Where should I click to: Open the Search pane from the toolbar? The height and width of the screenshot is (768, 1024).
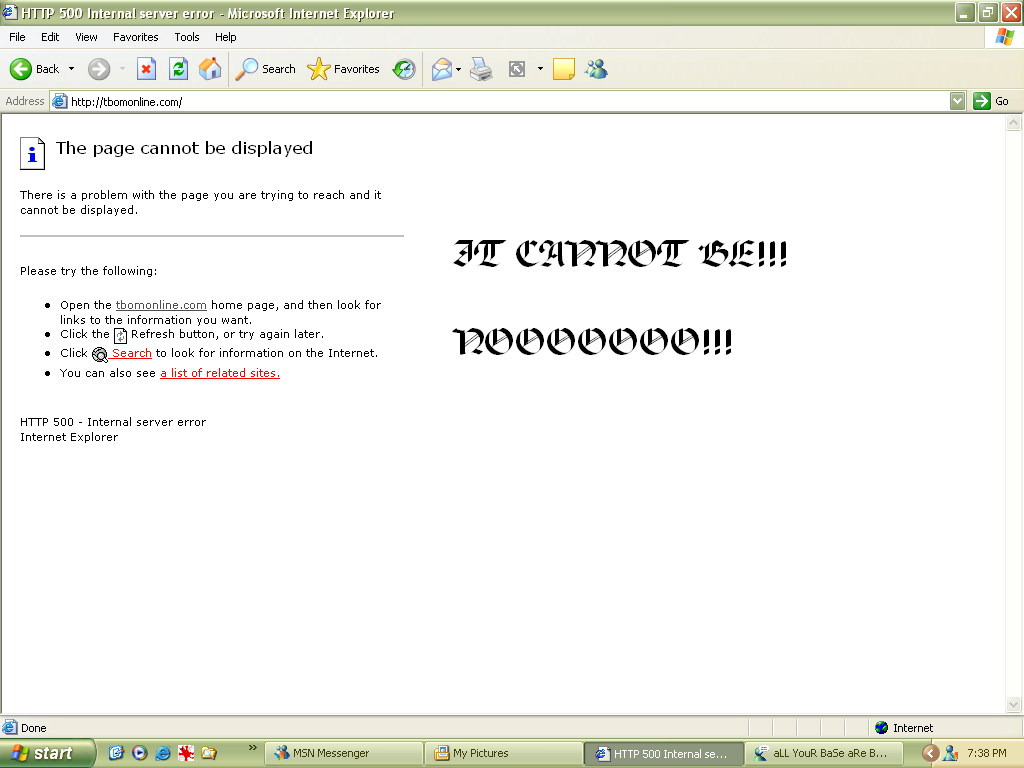265,69
